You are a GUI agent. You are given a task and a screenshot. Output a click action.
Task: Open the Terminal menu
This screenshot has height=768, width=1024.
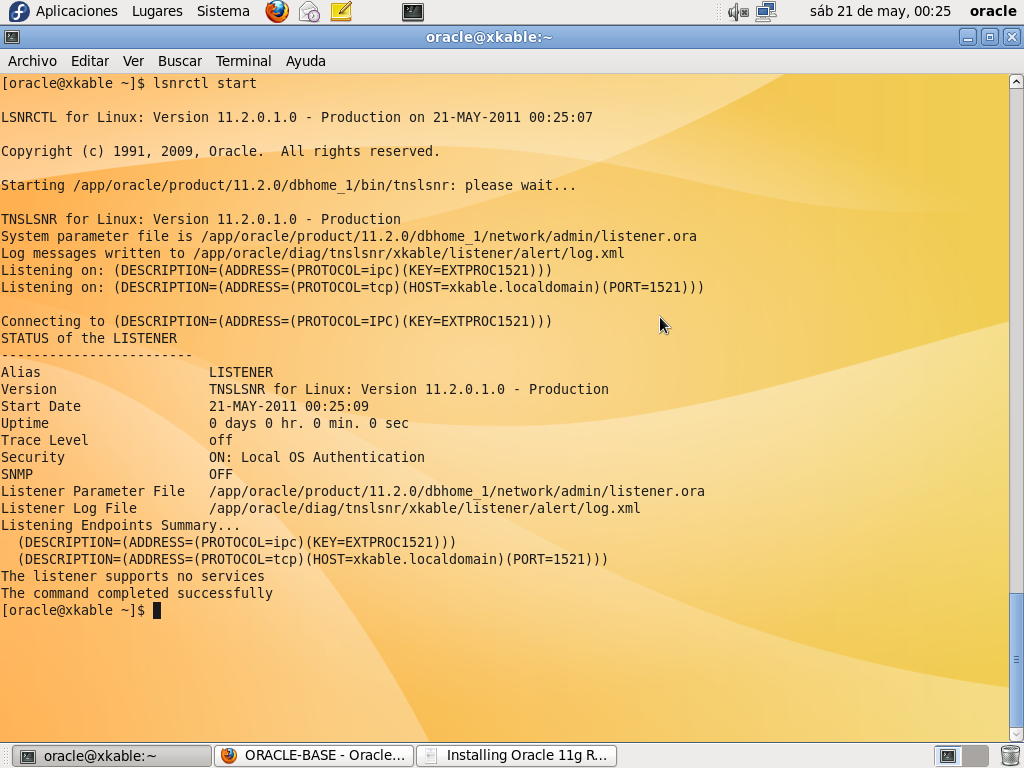pos(243,61)
